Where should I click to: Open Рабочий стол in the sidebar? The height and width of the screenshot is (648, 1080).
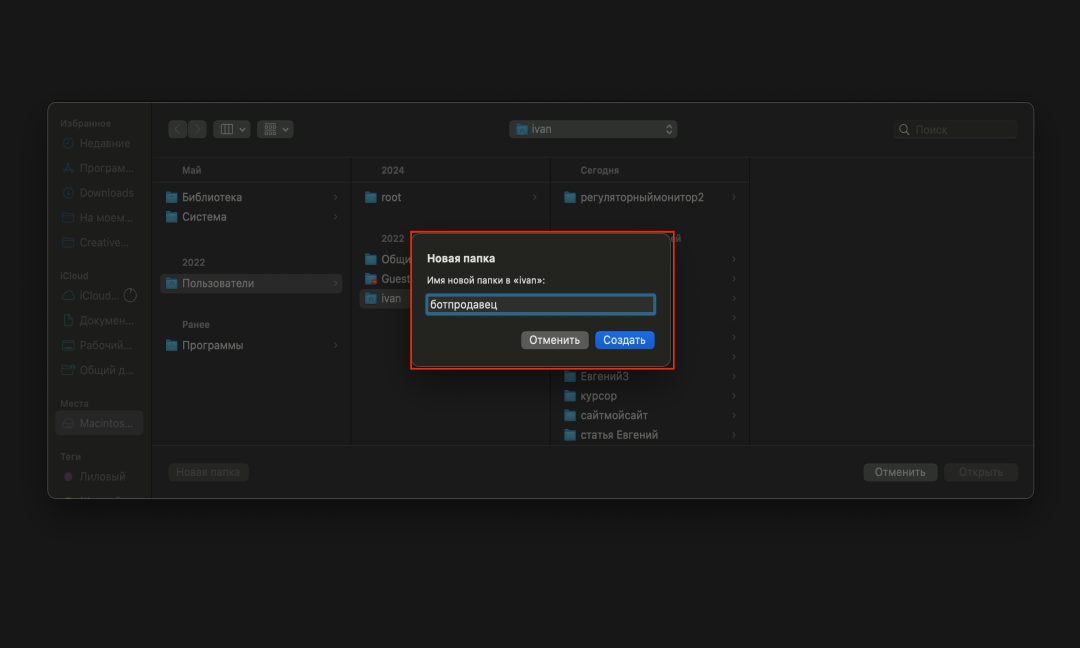pyautogui.click(x=104, y=345)
